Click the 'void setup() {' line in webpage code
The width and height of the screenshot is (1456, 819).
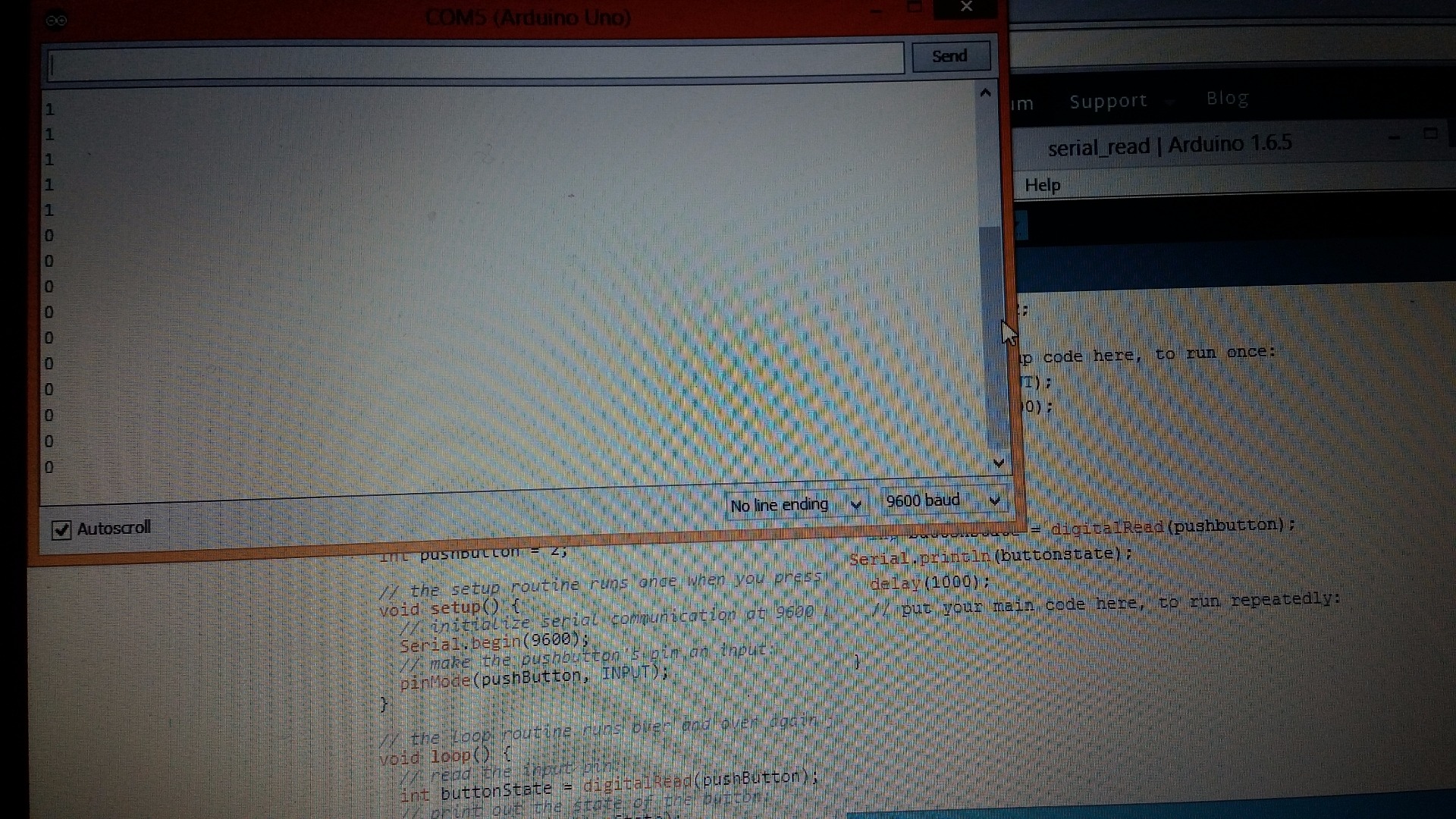click(450, 608)
